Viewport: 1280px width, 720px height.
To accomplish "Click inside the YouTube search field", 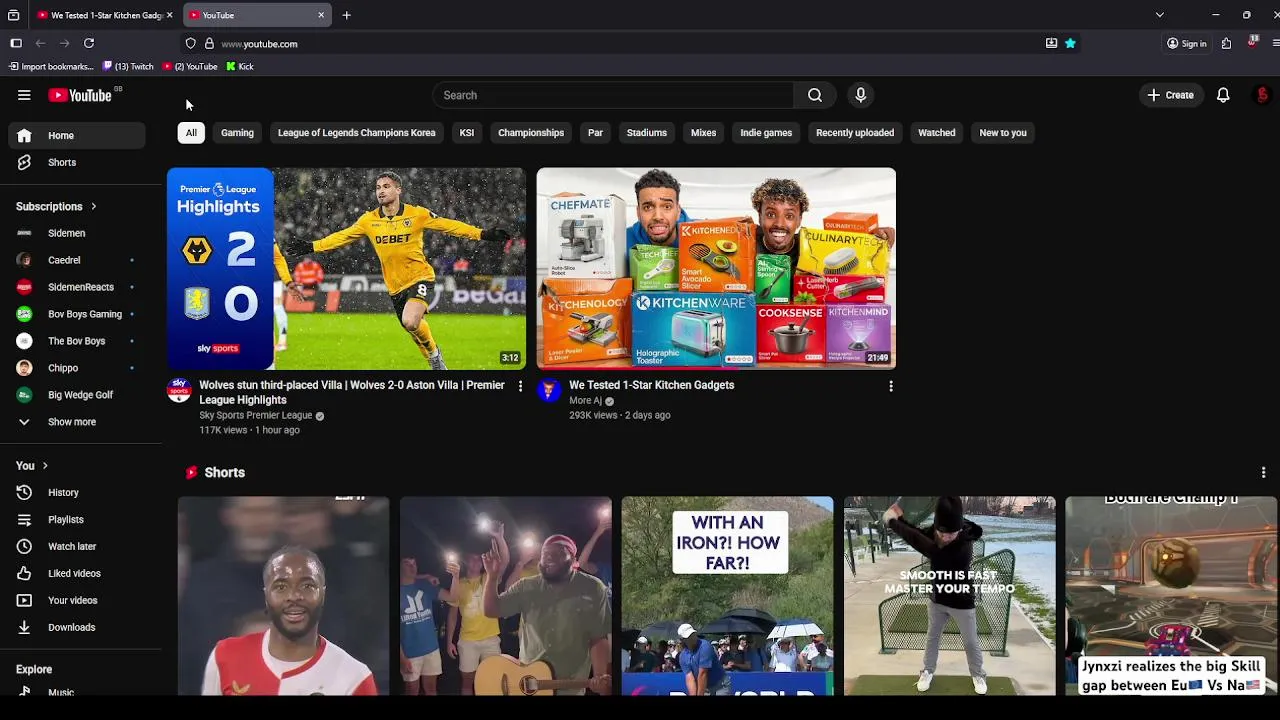I will [x=613, y=95].
